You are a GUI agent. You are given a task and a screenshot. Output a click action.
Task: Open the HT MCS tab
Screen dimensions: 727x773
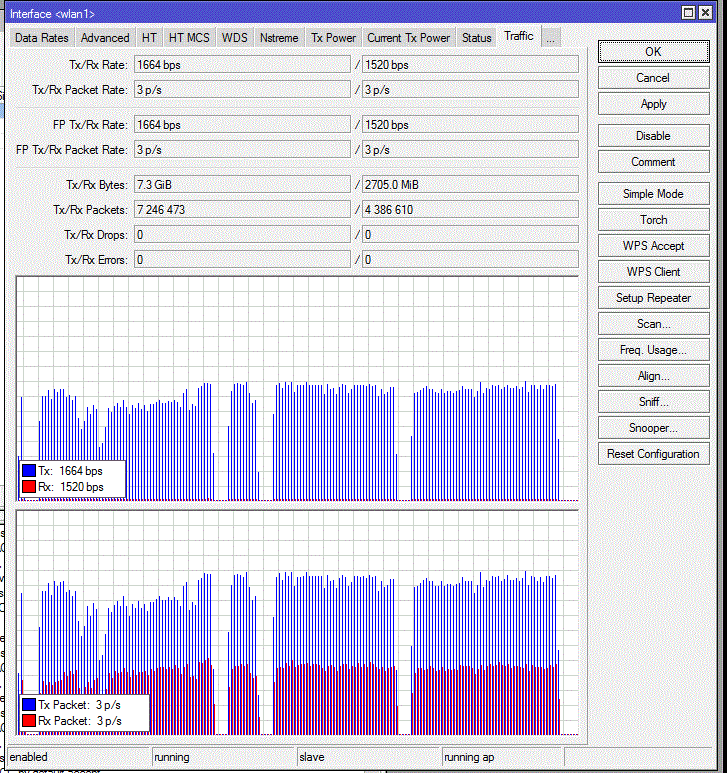pyautogui.click(x=189, y=38)
